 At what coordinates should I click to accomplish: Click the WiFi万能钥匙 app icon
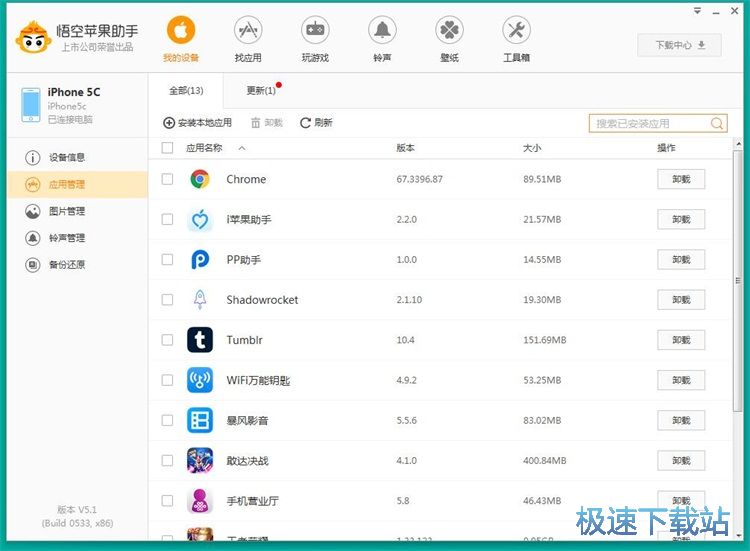point(200,380)
